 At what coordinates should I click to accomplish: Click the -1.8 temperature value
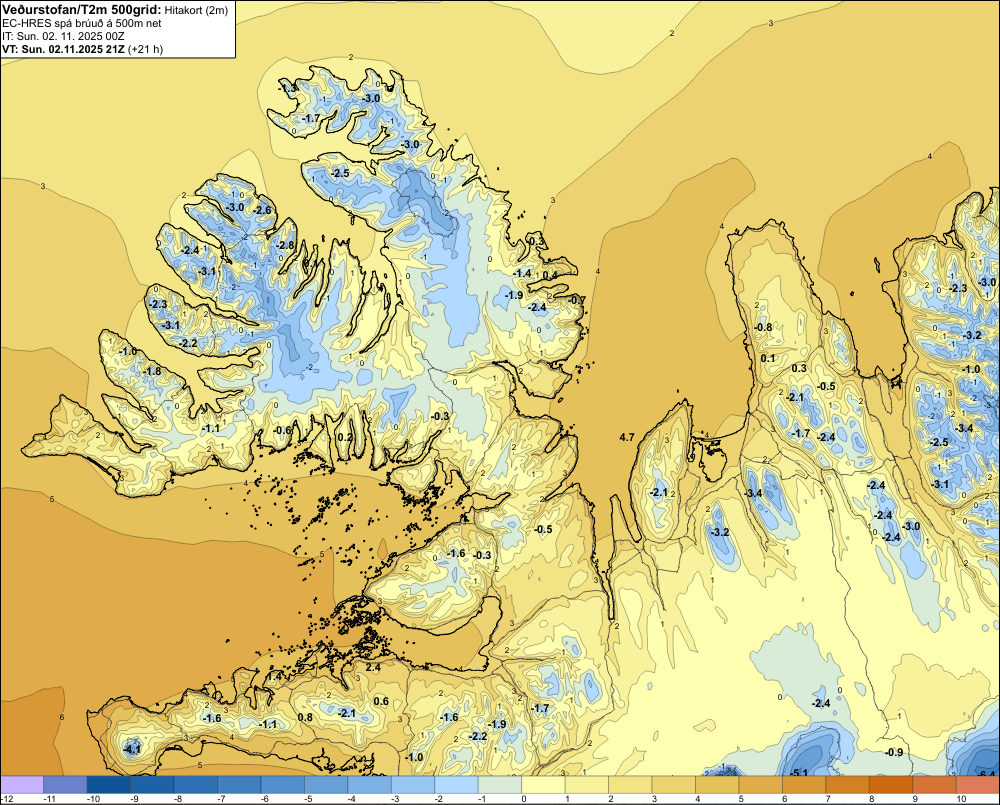pos(152,371)
